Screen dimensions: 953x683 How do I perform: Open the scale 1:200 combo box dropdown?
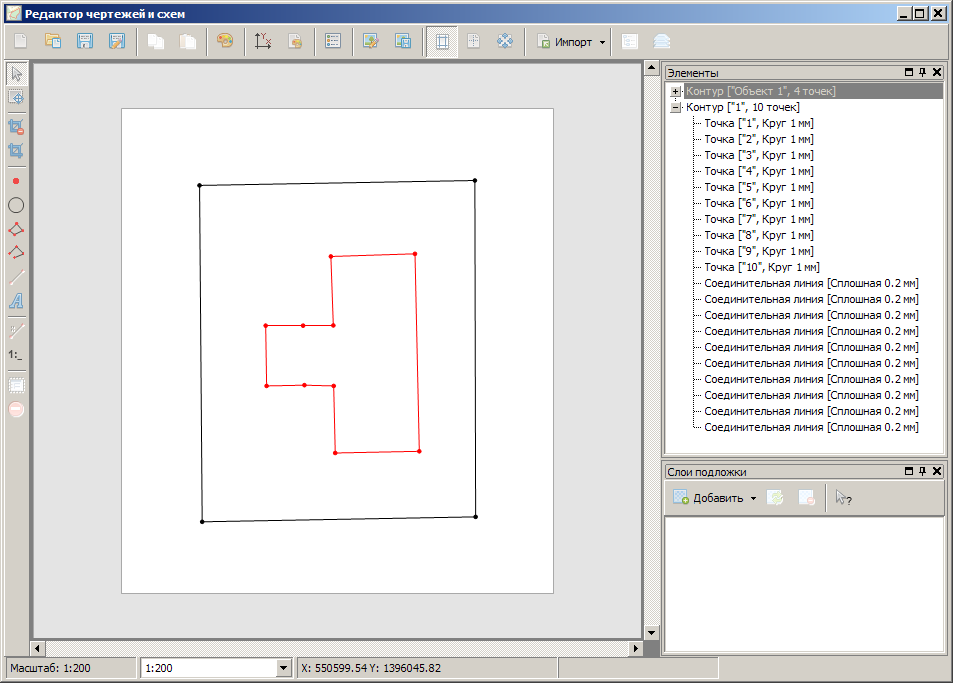click(x=282, y=668)
